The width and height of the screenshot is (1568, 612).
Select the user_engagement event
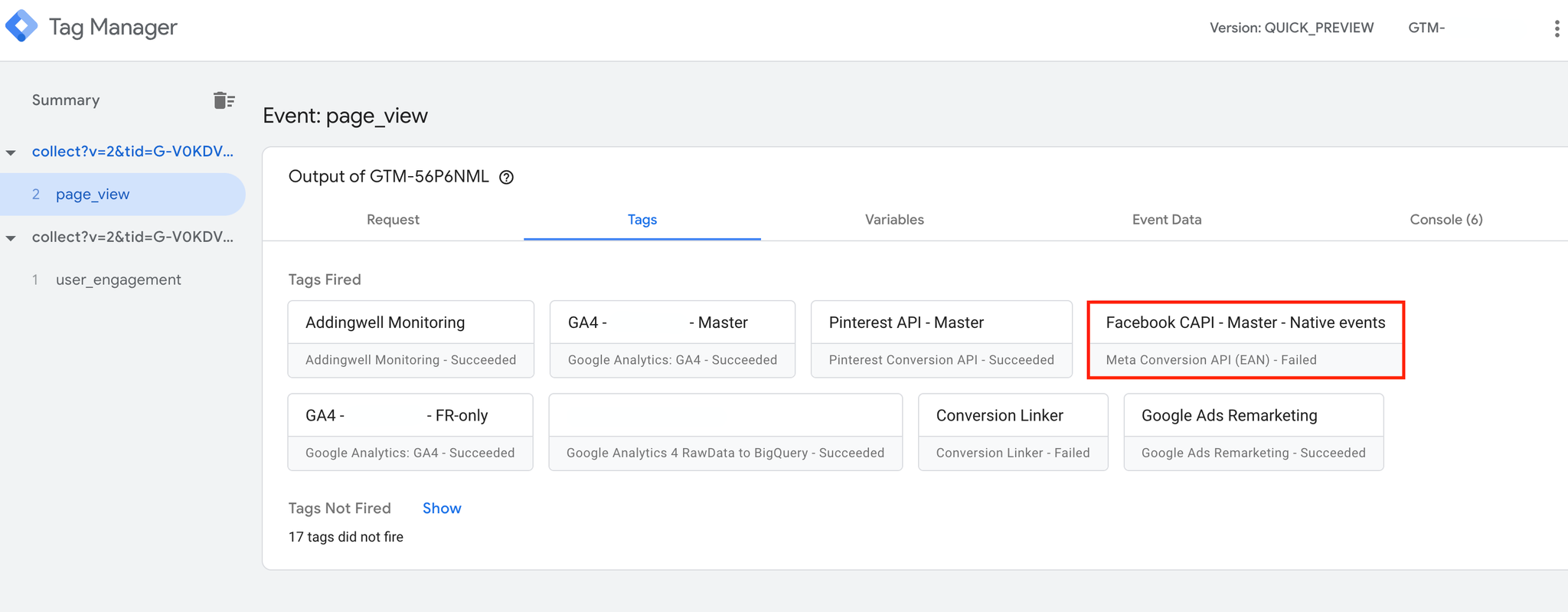point(119,280)
